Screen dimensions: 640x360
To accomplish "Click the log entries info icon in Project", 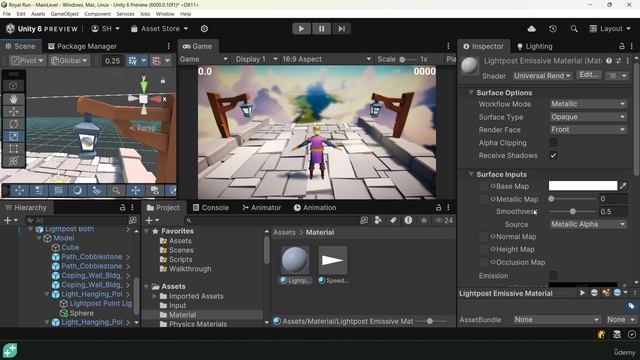I will pyautogui.click(x=408, y=220).
